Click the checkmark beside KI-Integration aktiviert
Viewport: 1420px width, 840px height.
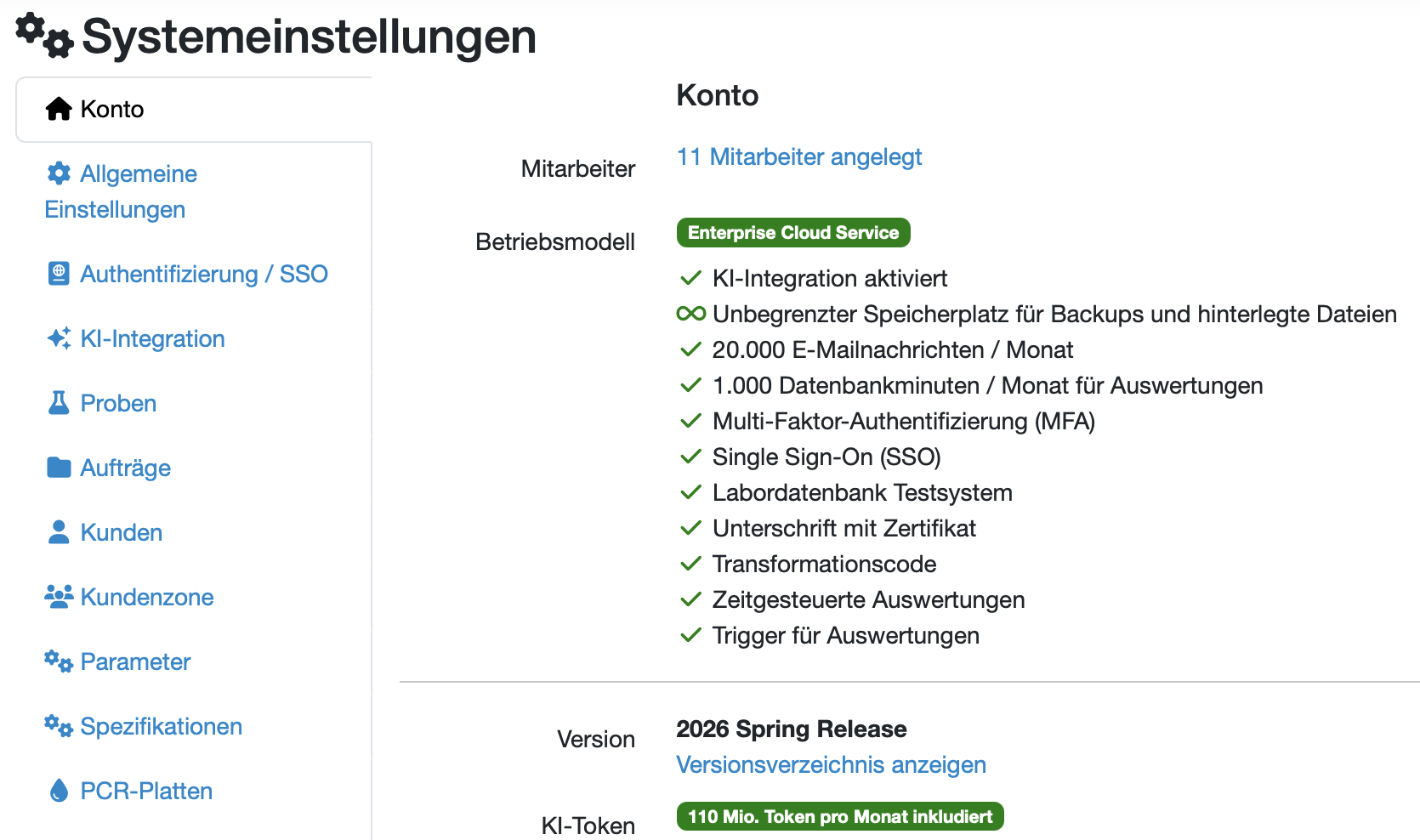tap(690, 278)
